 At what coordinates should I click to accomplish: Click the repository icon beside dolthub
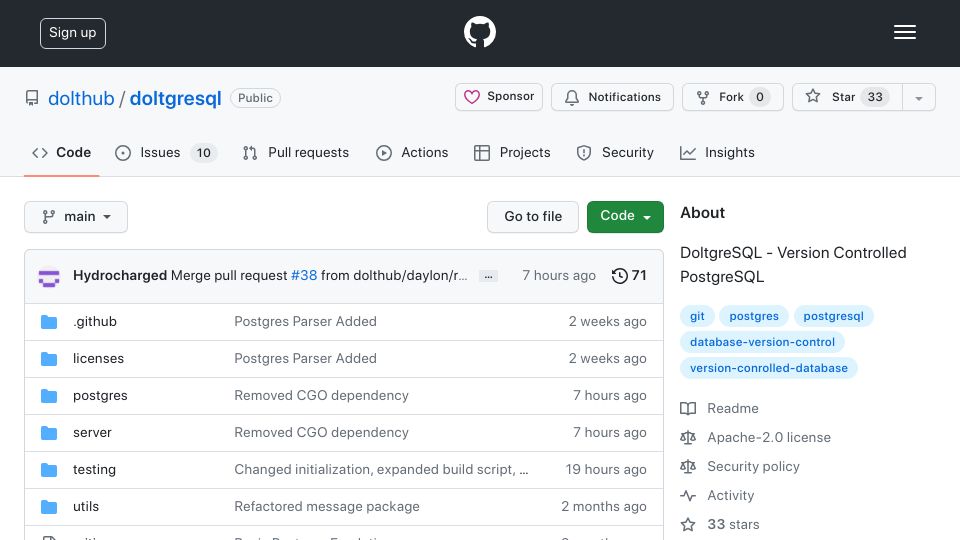click(x=32, y=98)
